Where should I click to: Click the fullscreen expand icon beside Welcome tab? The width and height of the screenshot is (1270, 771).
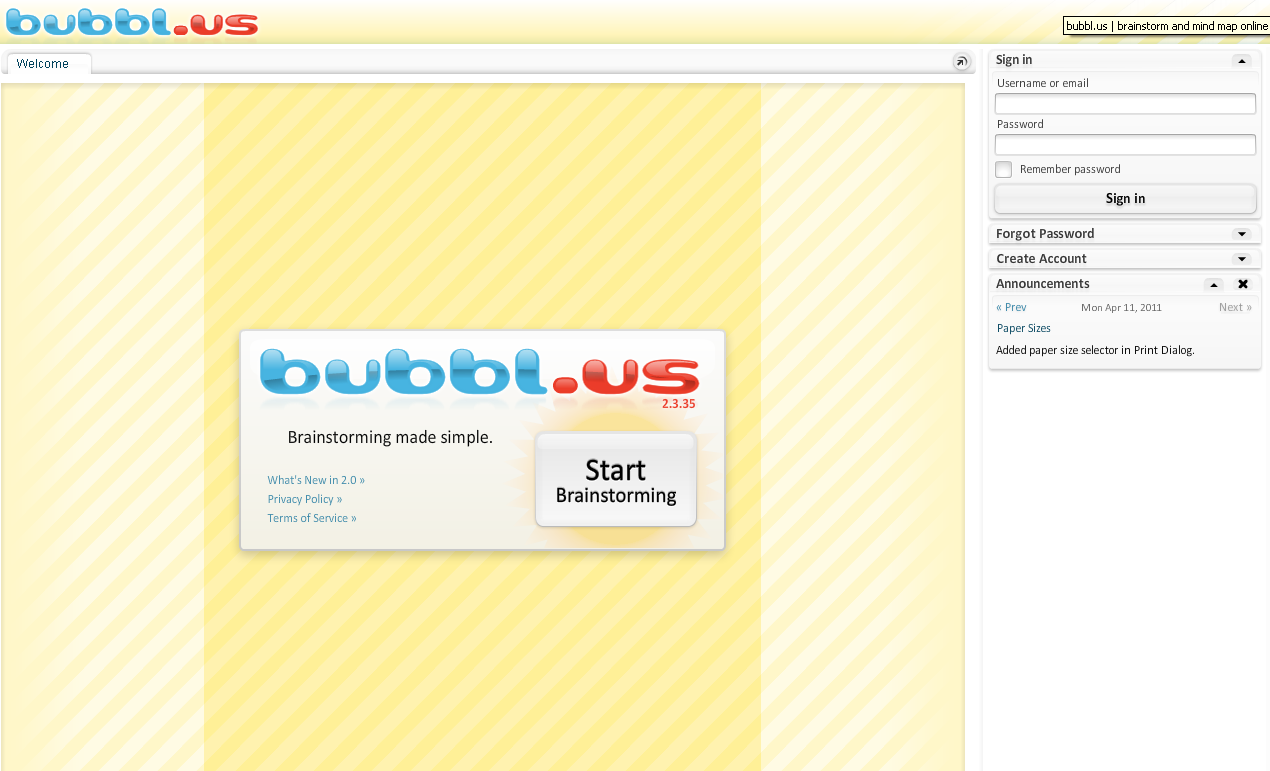point(961,62)
